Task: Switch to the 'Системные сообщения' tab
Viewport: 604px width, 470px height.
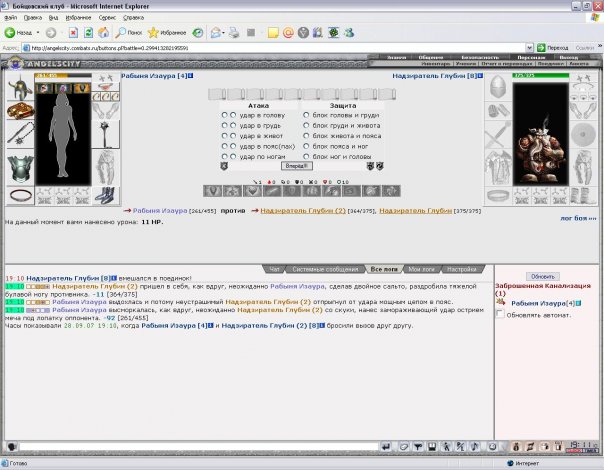Action: (x=325, y=269)
